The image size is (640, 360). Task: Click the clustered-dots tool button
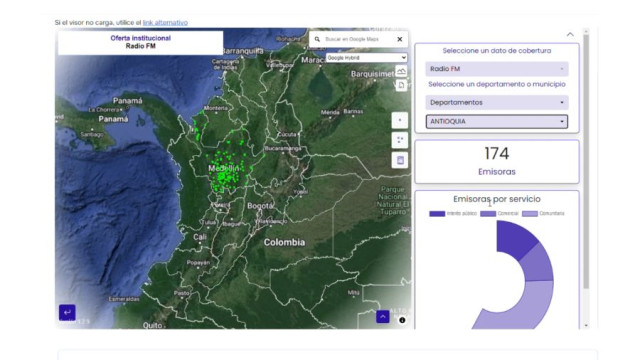pyautogui.click(x=400, y=140)
